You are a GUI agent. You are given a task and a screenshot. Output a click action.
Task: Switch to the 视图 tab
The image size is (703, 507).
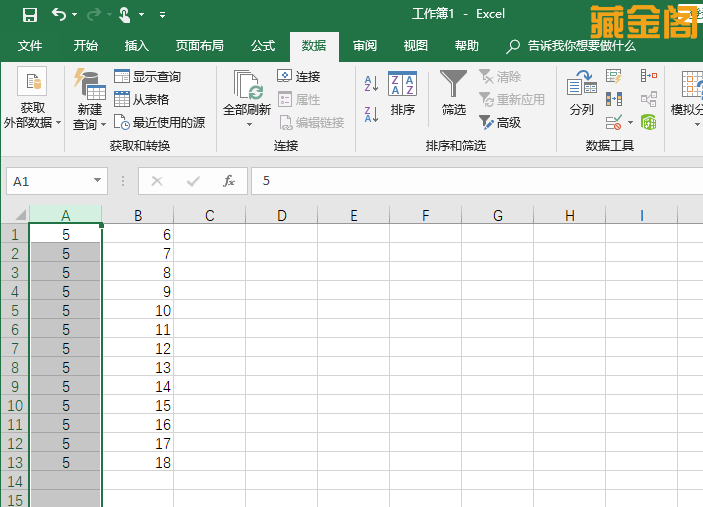click(x=416, y=46)
